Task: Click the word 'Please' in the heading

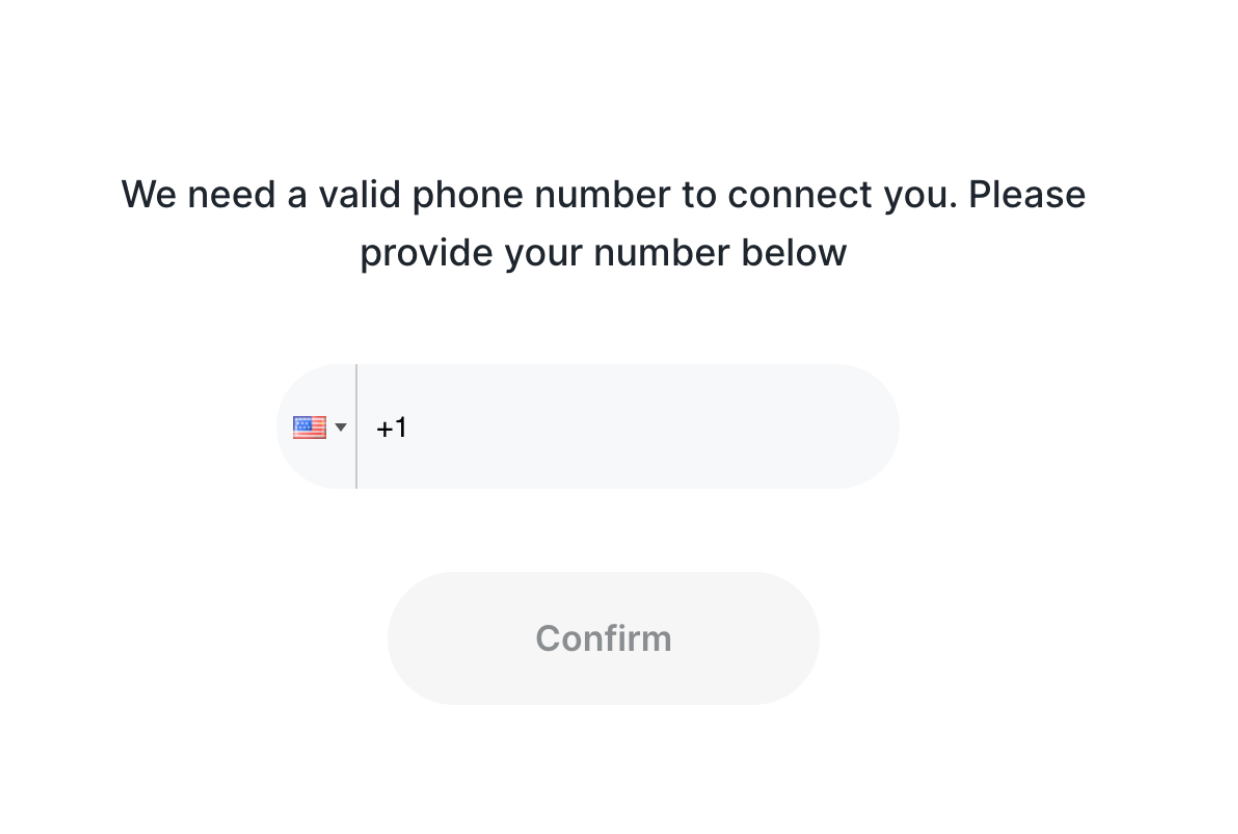Action: [1027, 194]
